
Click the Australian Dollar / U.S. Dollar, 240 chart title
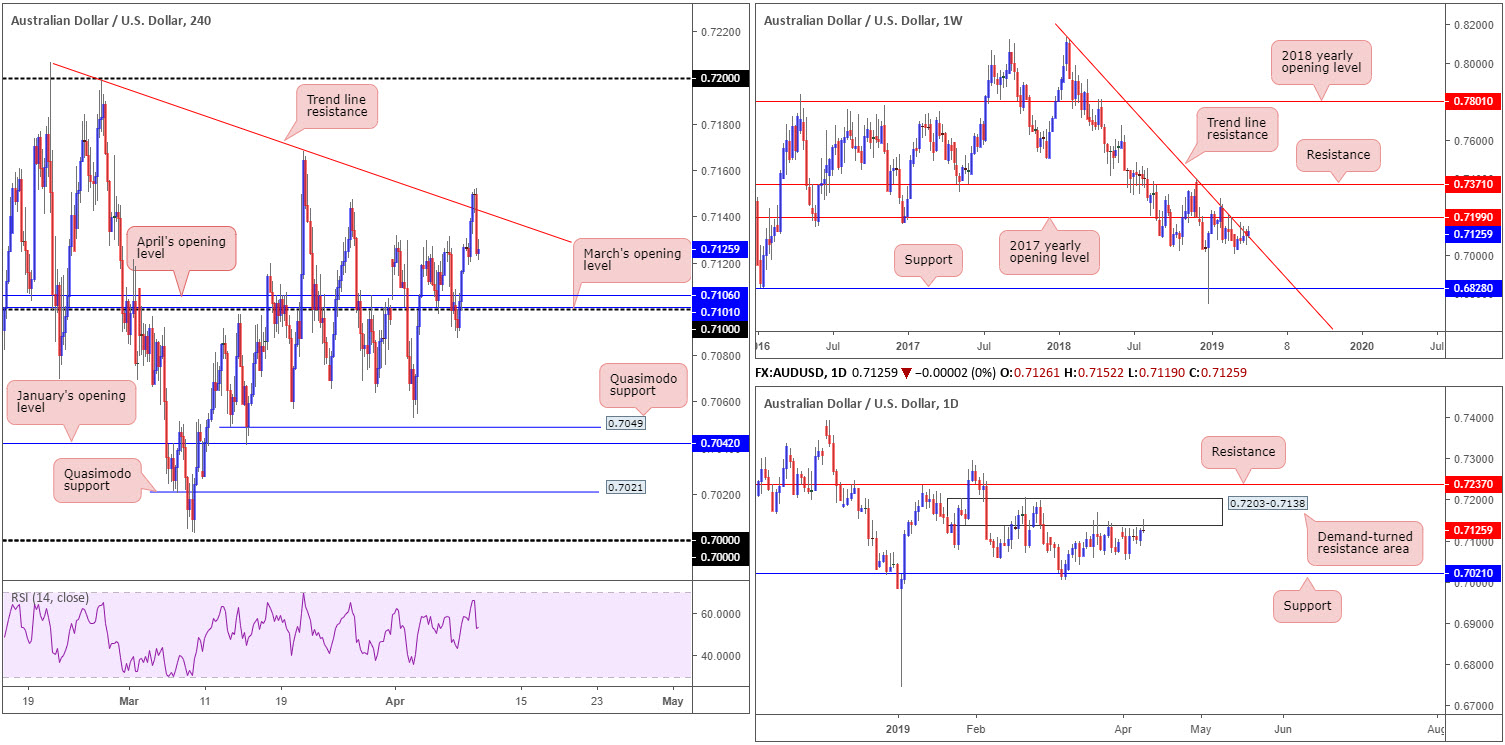(110, 19)
